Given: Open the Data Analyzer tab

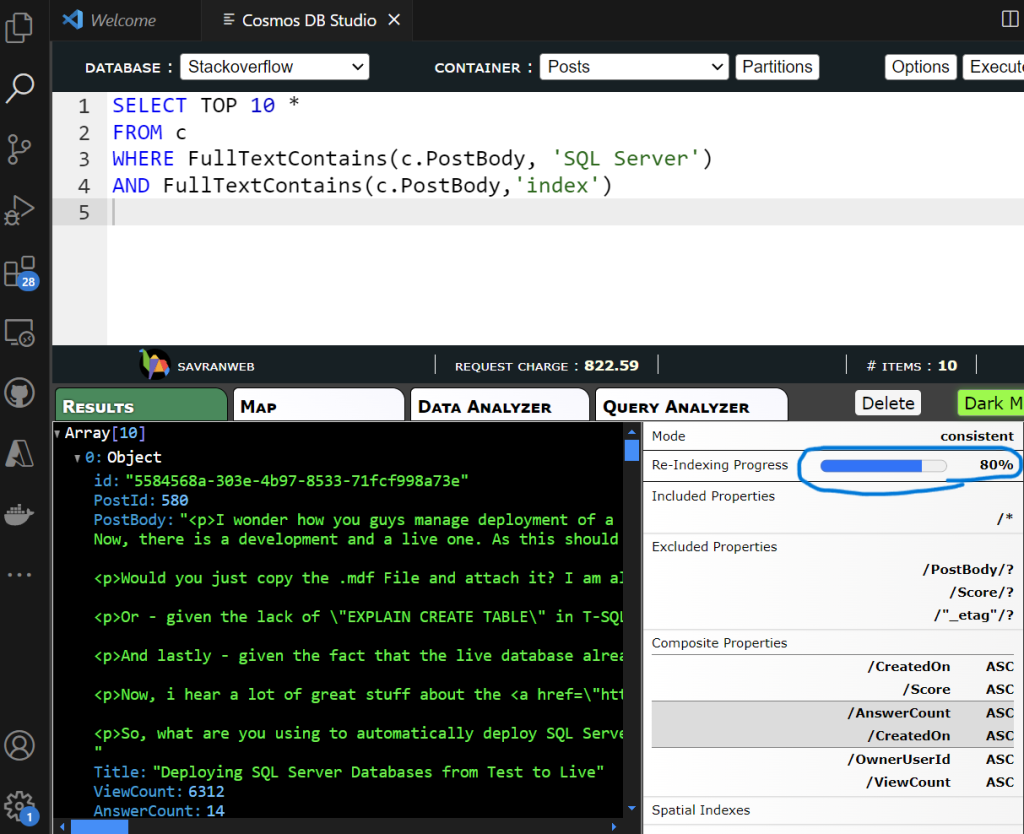Looking at the screenshot, I should [500, 406].
